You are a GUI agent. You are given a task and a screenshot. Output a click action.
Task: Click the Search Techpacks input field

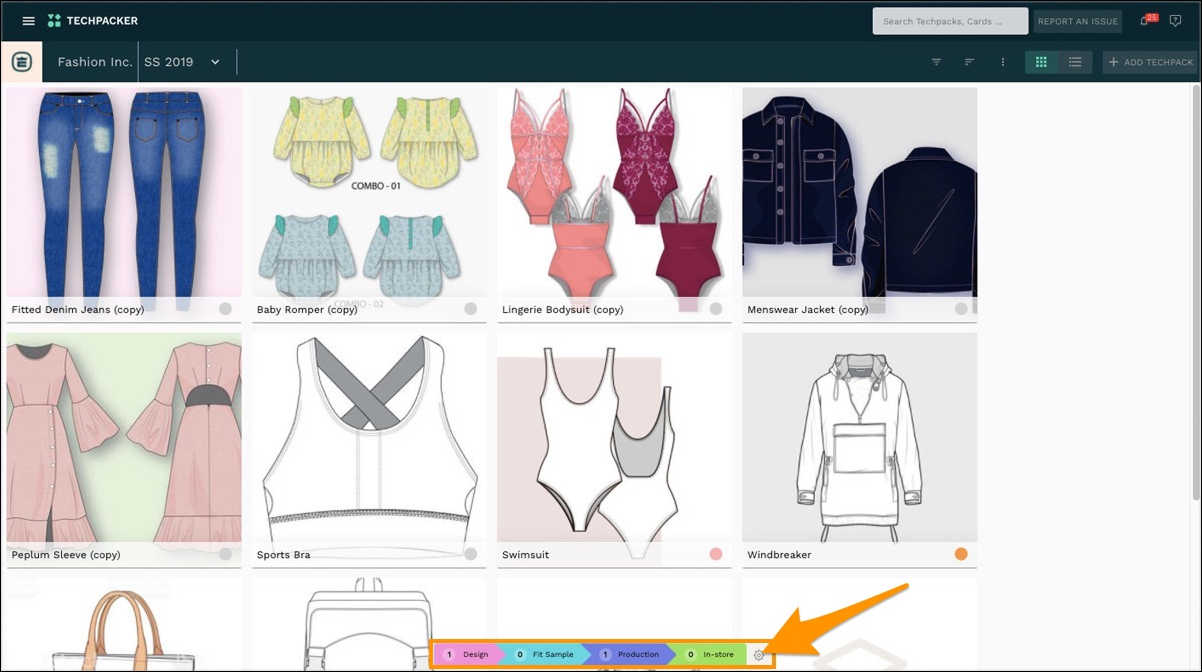click(x=949, y=21)
